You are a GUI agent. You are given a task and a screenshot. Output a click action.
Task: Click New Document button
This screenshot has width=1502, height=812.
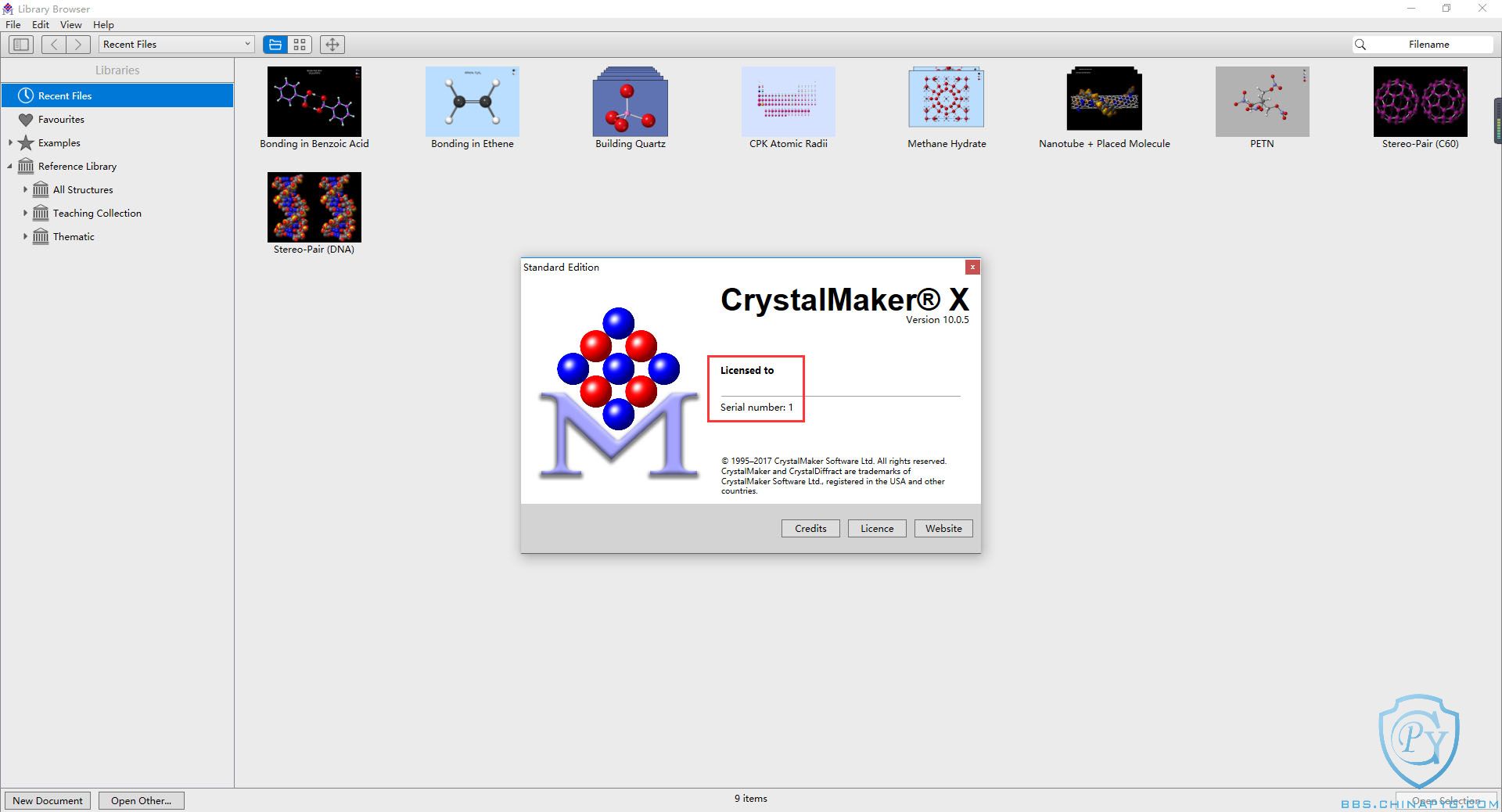(x=48, y=800)
